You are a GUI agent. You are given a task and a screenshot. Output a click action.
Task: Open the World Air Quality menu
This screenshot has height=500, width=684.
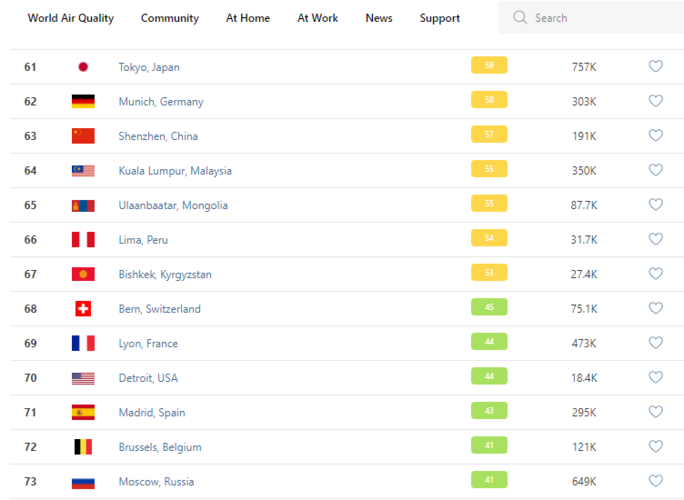click(70, 18)
